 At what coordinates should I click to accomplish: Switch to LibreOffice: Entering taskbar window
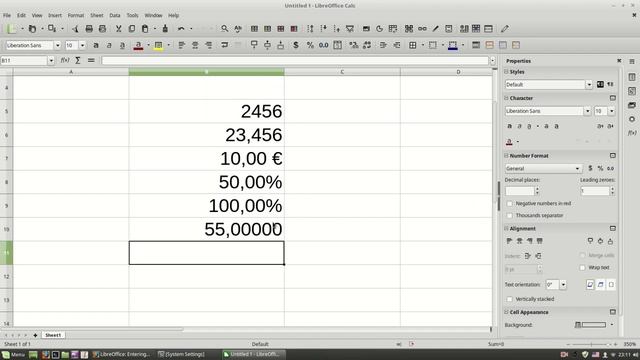point(121,354)
